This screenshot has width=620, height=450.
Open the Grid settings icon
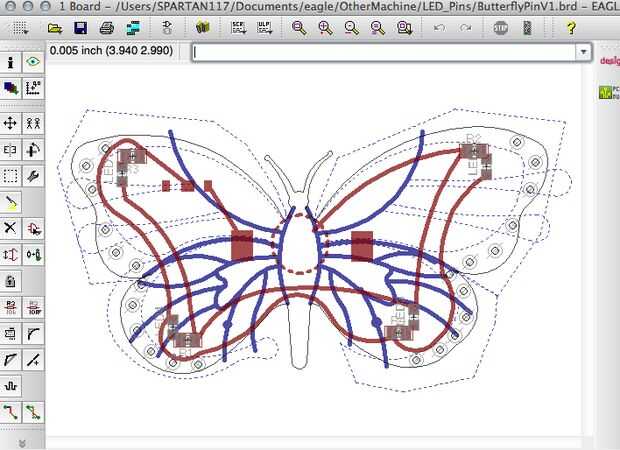click(x=20, y=28)
